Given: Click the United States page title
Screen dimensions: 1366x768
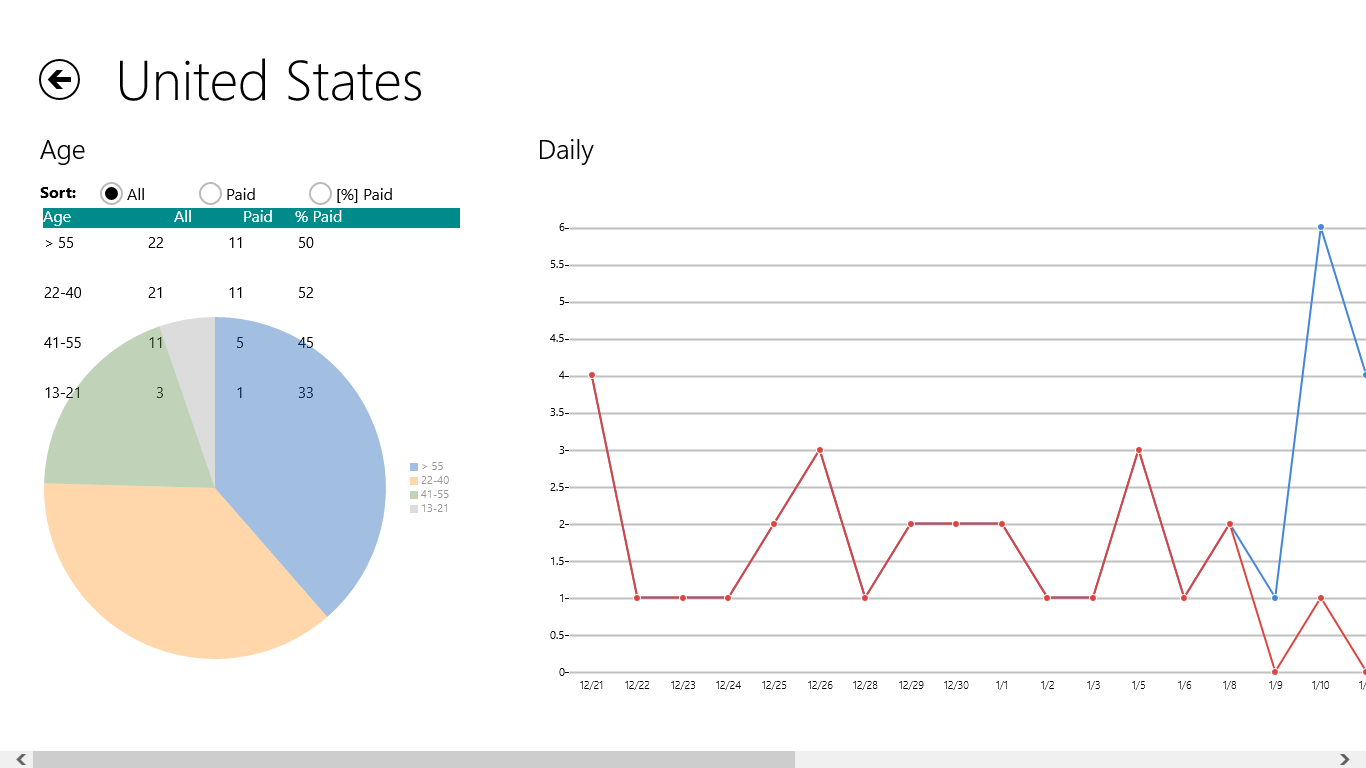Looking at the screenshot, I should pyautogui.click(x=270, y=82).
